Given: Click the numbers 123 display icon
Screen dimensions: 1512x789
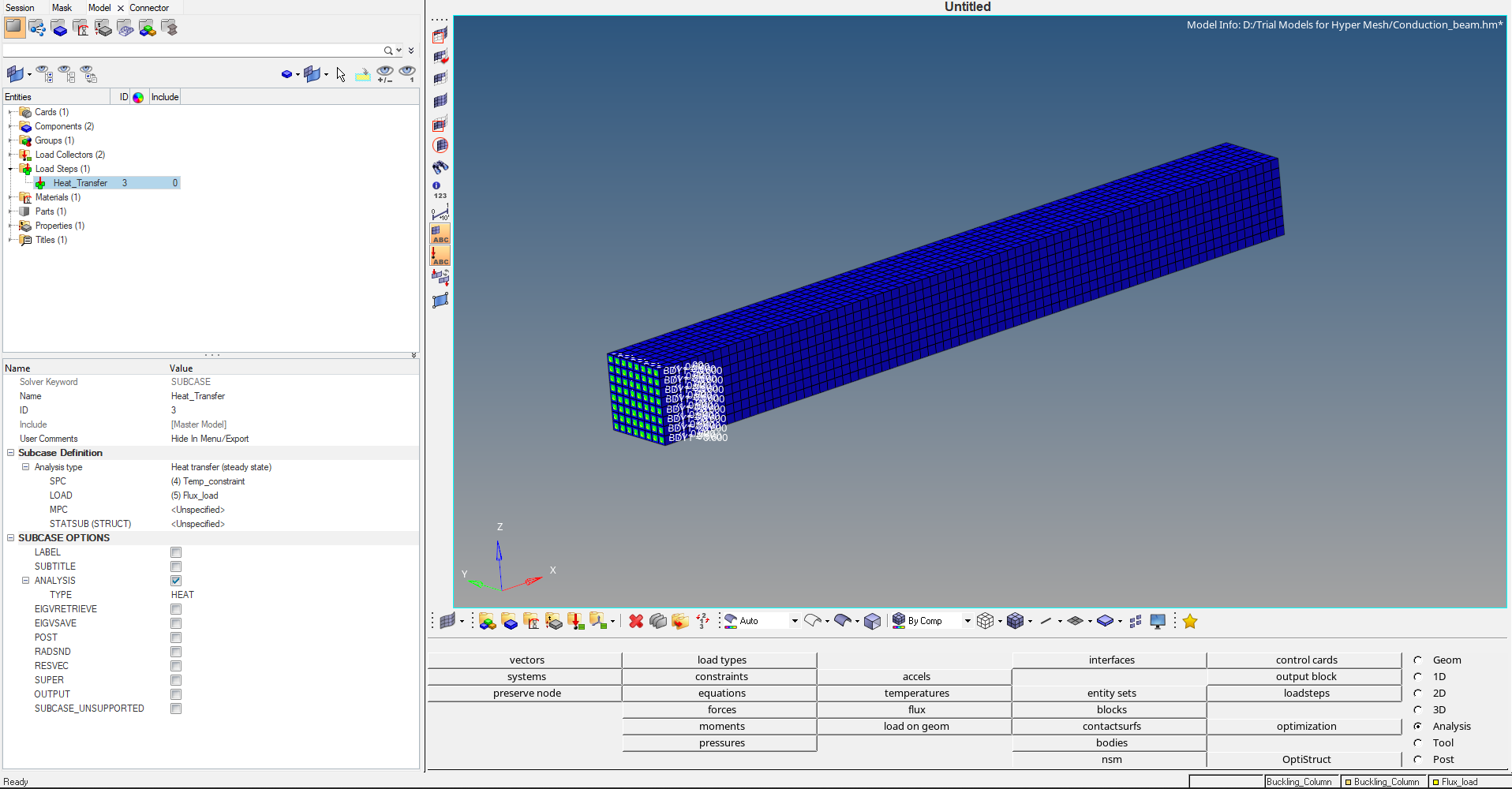Looking at the screenshot, I should coord(440,190).
